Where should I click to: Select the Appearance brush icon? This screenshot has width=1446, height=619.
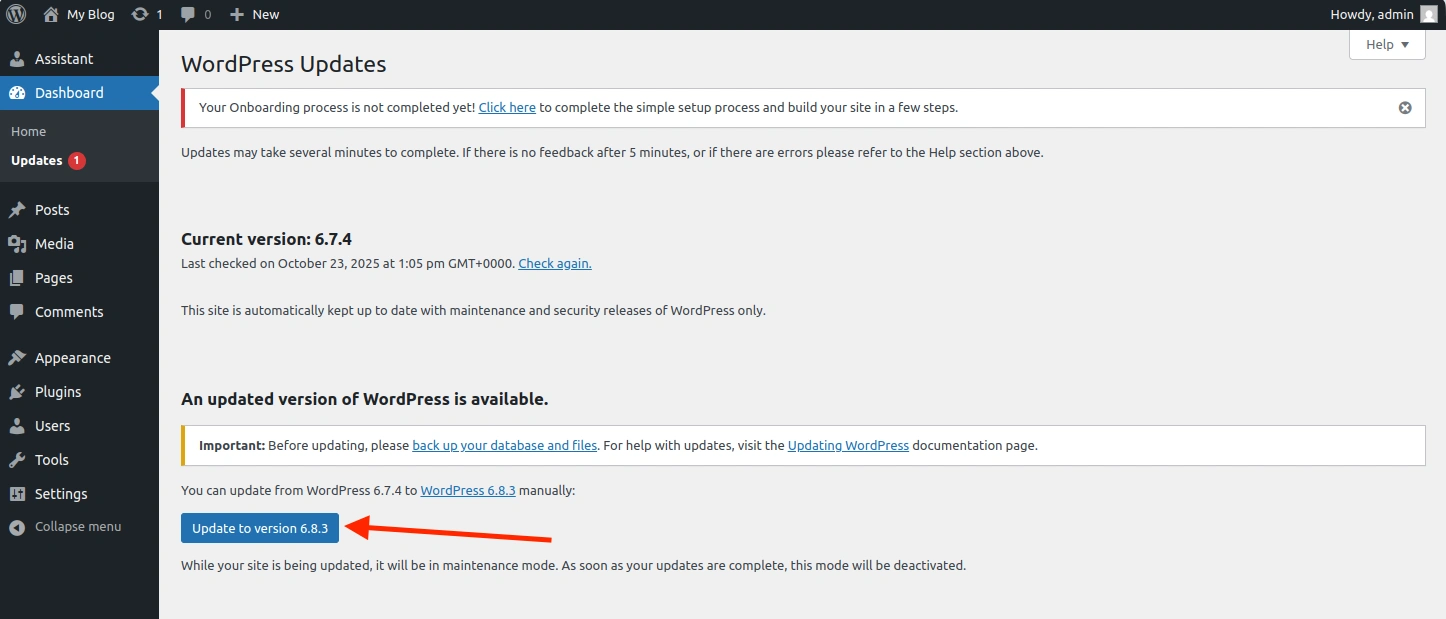point(17,357)
